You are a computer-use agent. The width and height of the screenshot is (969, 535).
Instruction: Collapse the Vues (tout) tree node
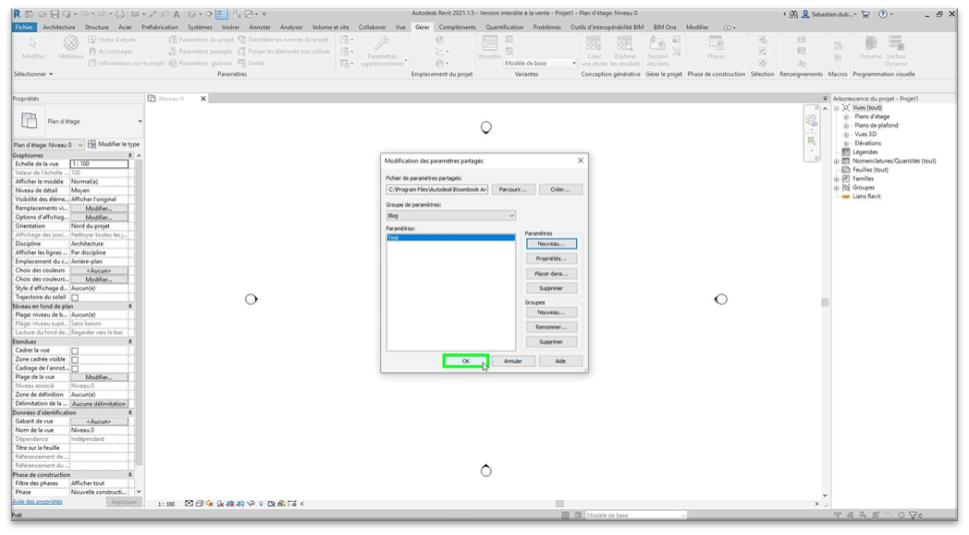tap(837, 108)
